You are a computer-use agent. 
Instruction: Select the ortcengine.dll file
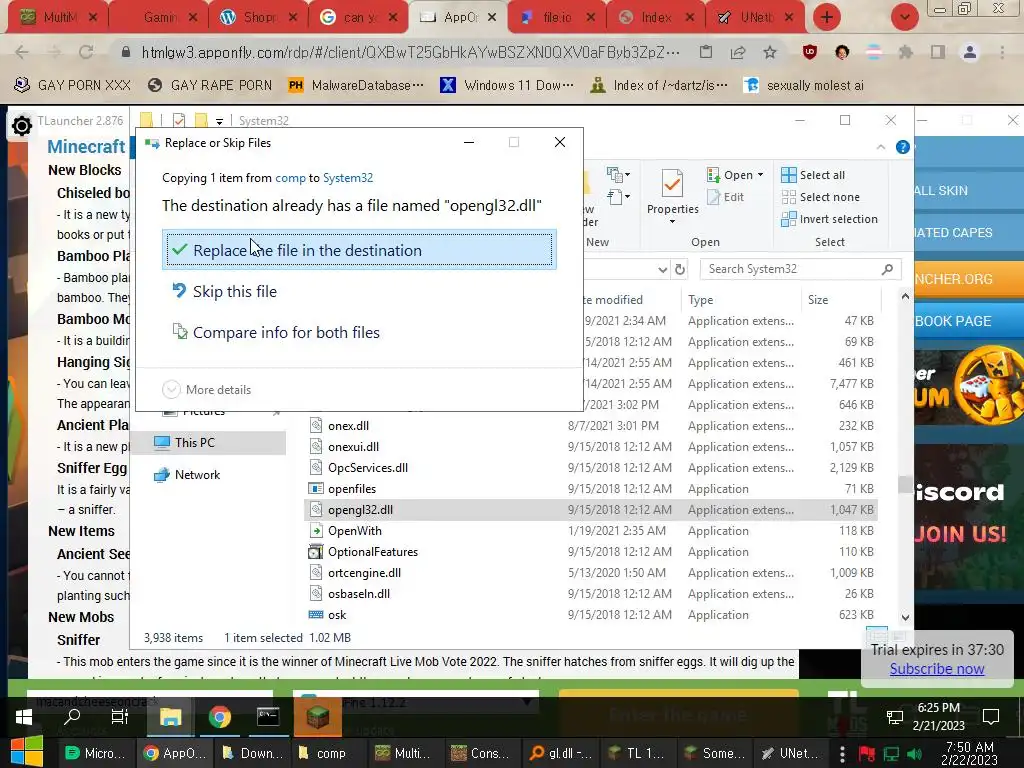[364, 573]
